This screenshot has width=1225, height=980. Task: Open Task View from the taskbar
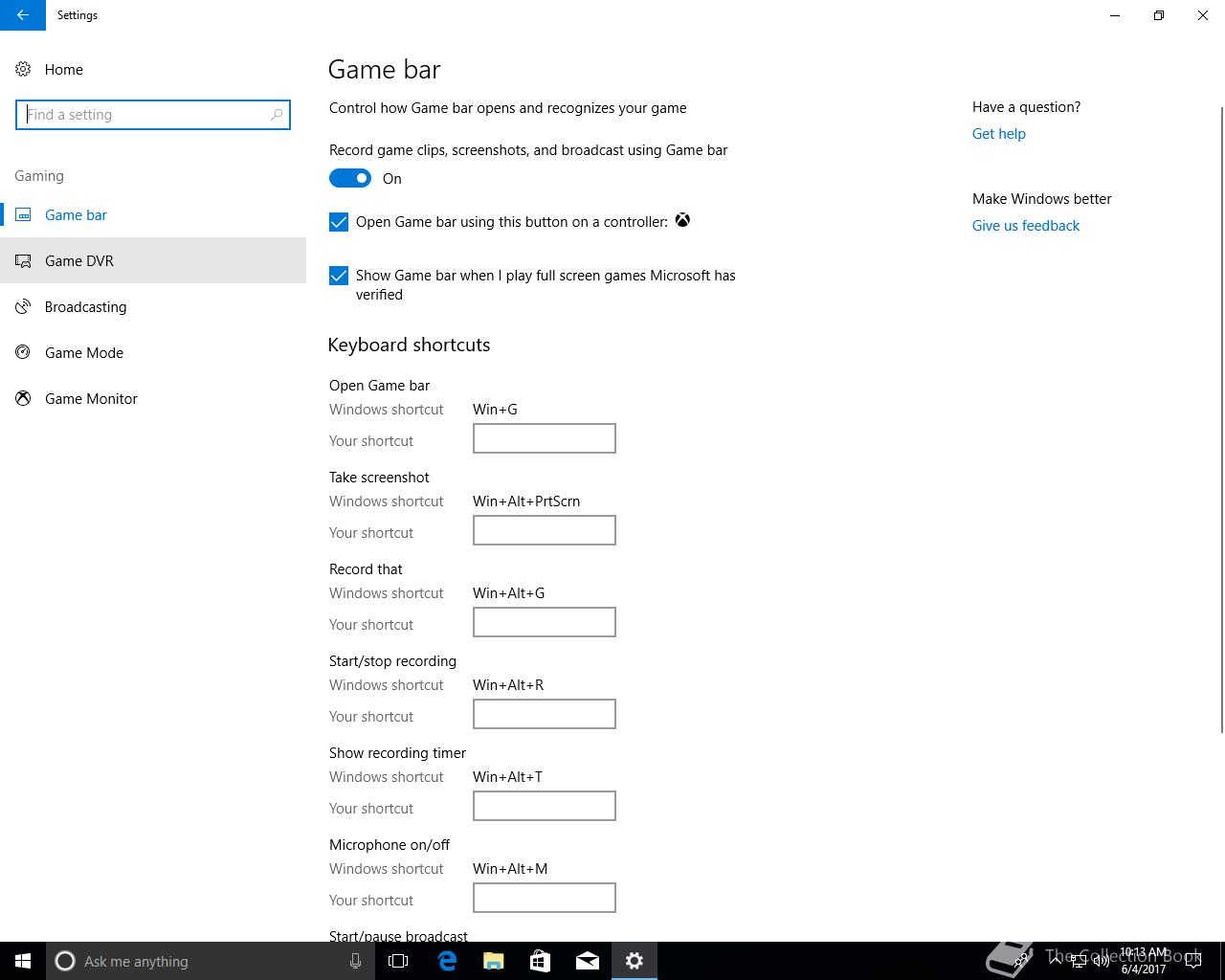(x=398, y=961)
